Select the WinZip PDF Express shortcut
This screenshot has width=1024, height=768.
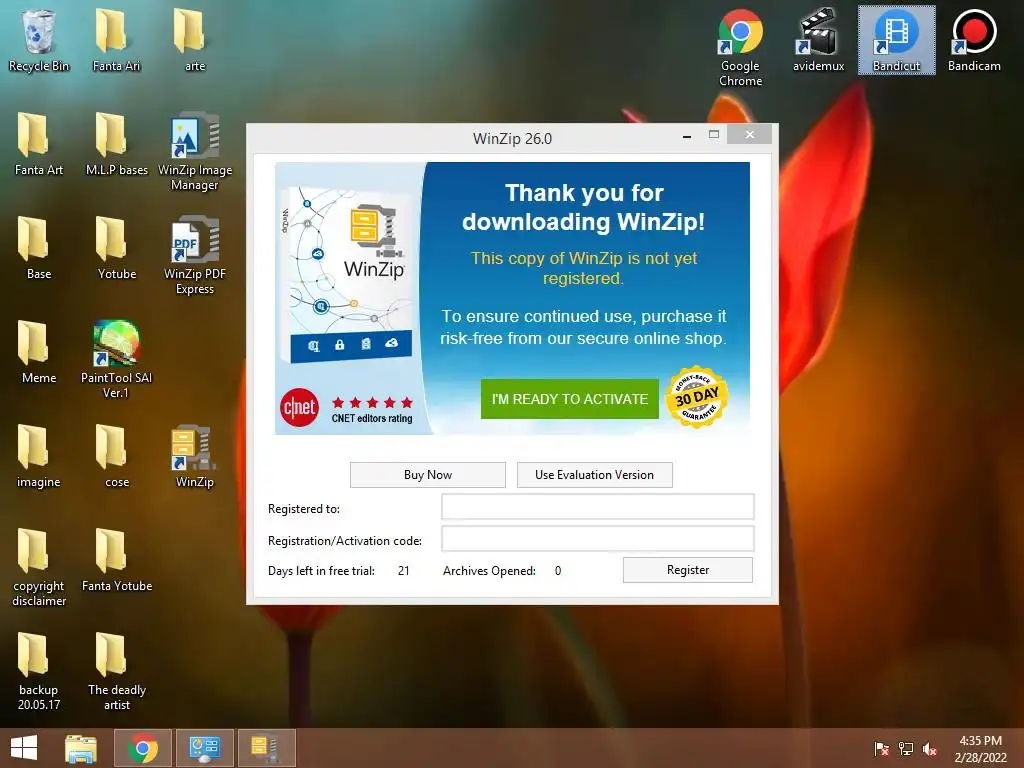195,255
